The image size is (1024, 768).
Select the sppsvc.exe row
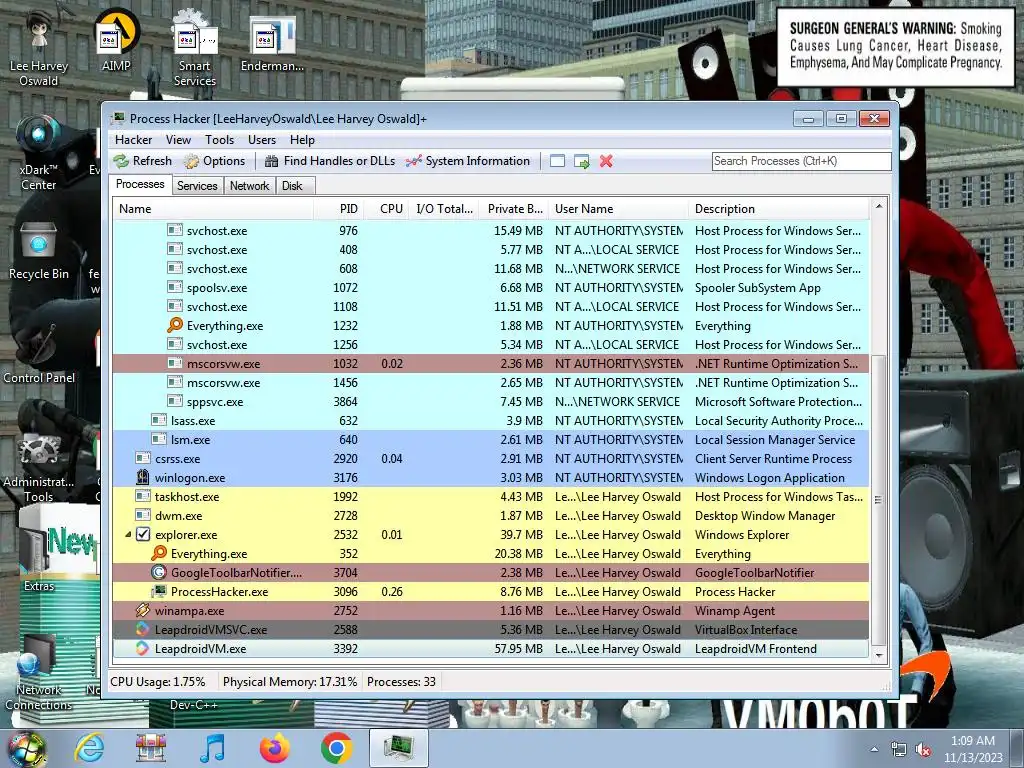(x=491, y=402)
